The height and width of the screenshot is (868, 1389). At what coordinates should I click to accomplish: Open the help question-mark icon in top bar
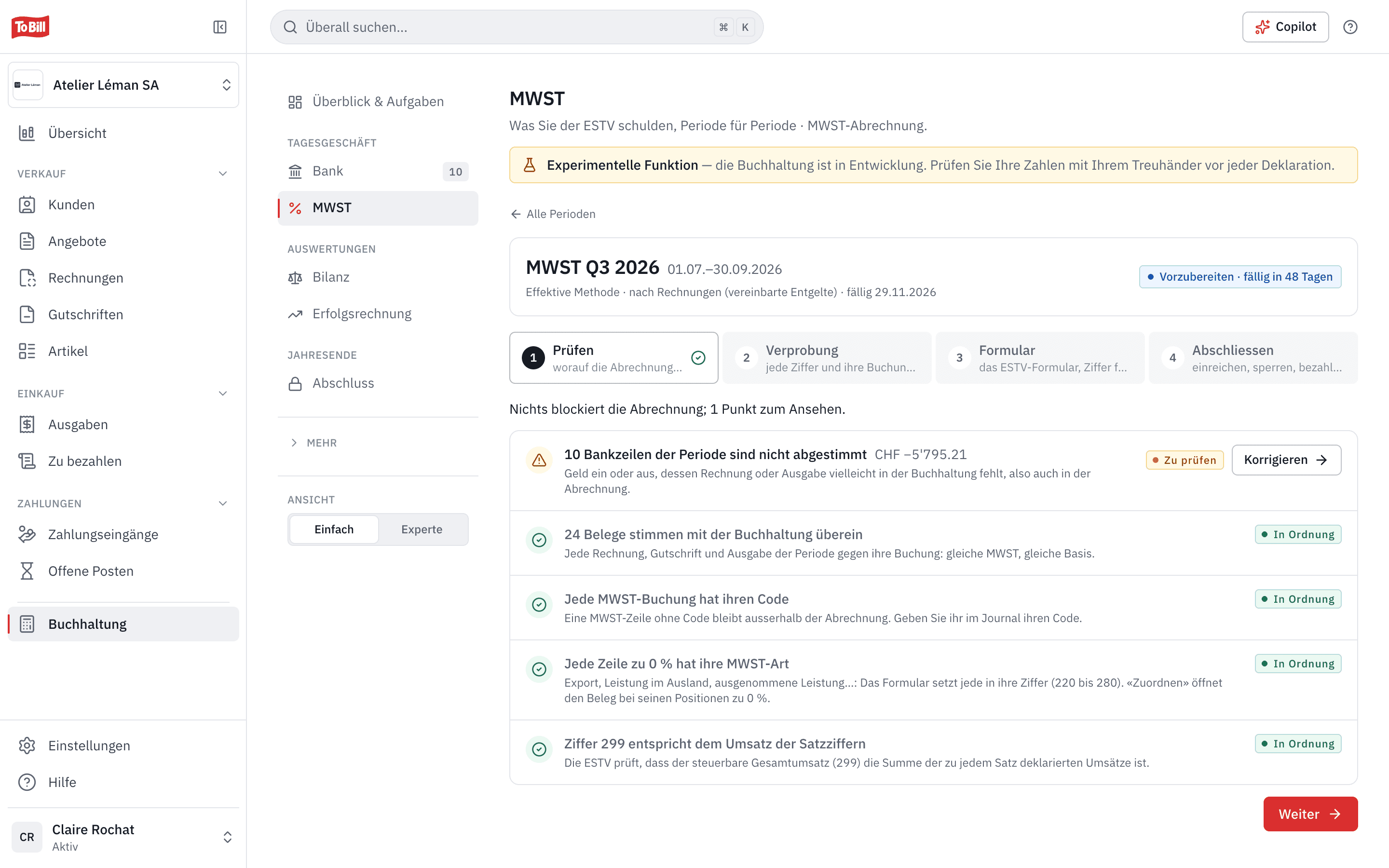click(1350, 27)
